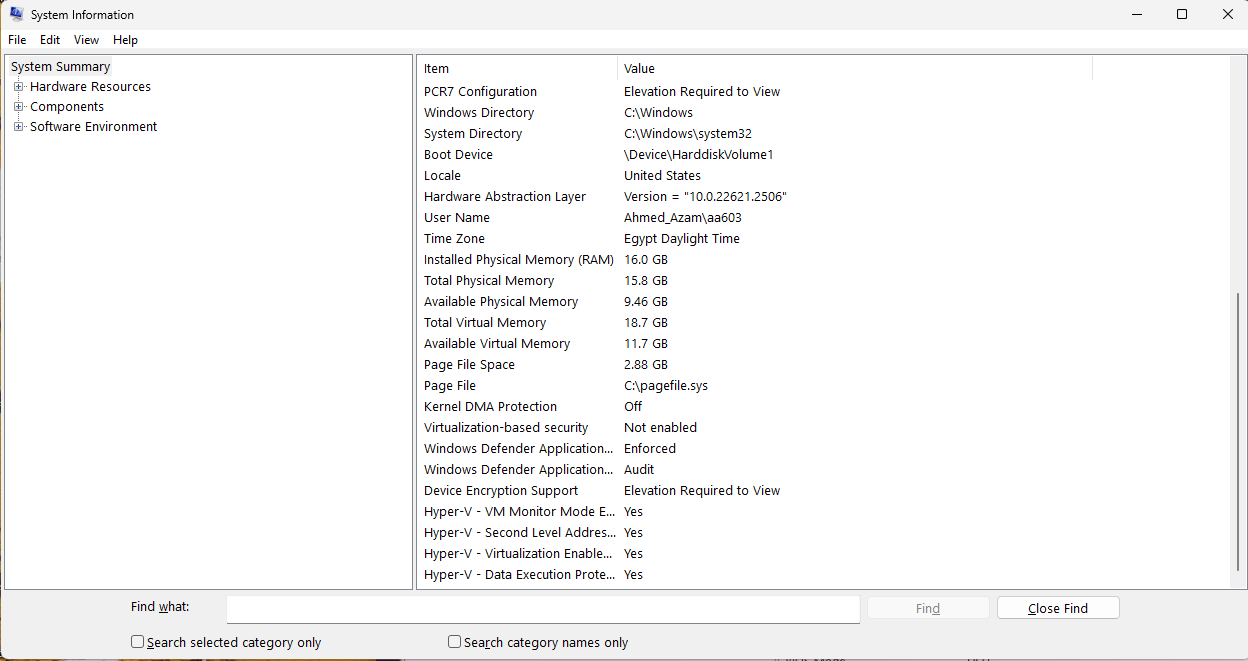Click the Item column header

tap(518, 69)
